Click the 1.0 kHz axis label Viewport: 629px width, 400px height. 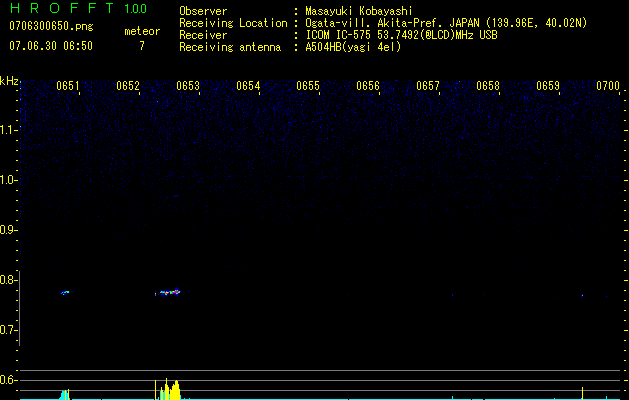[7, 180]
